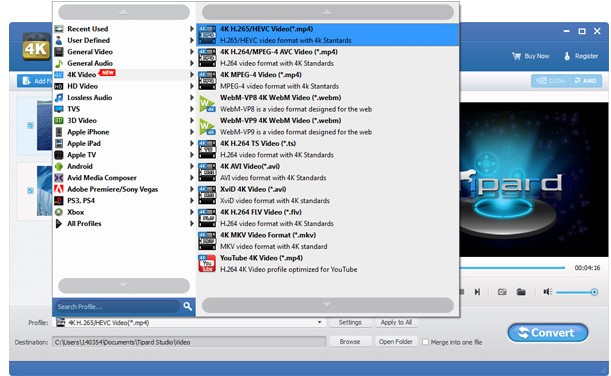Expand the General Video category arrow
This screenshot has height=376, width=611.
(192, 52)
